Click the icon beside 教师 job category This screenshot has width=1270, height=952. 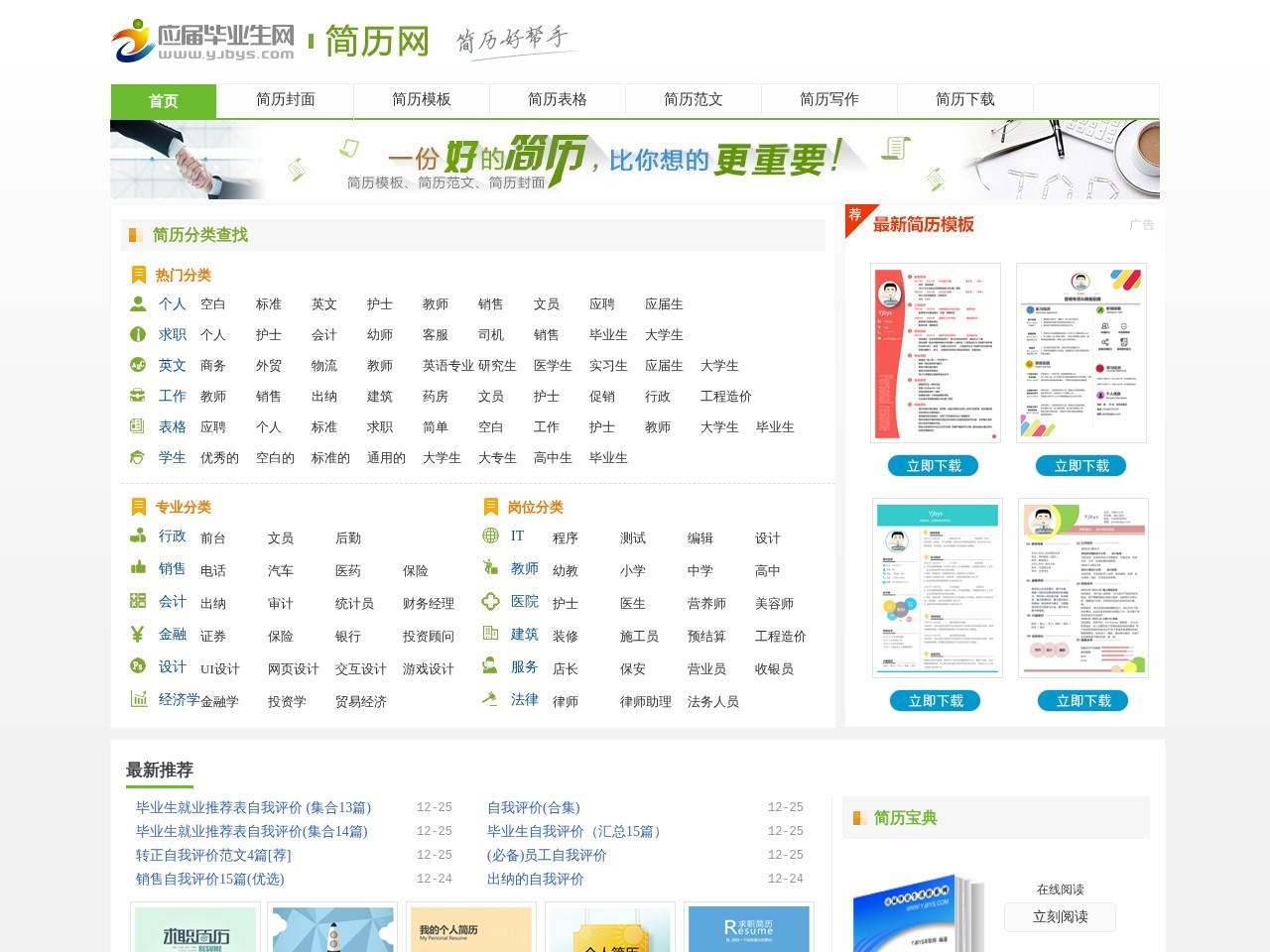click(x=490, y=568)
